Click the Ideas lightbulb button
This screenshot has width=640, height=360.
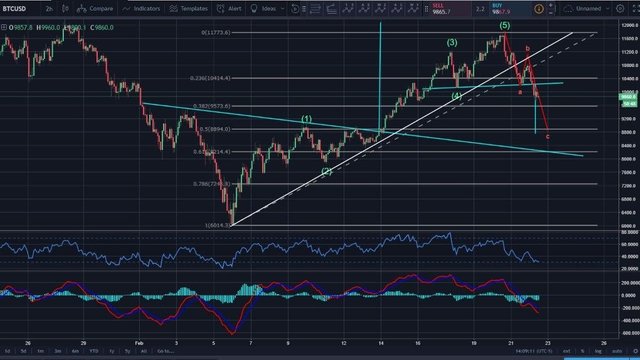point(263,9)
